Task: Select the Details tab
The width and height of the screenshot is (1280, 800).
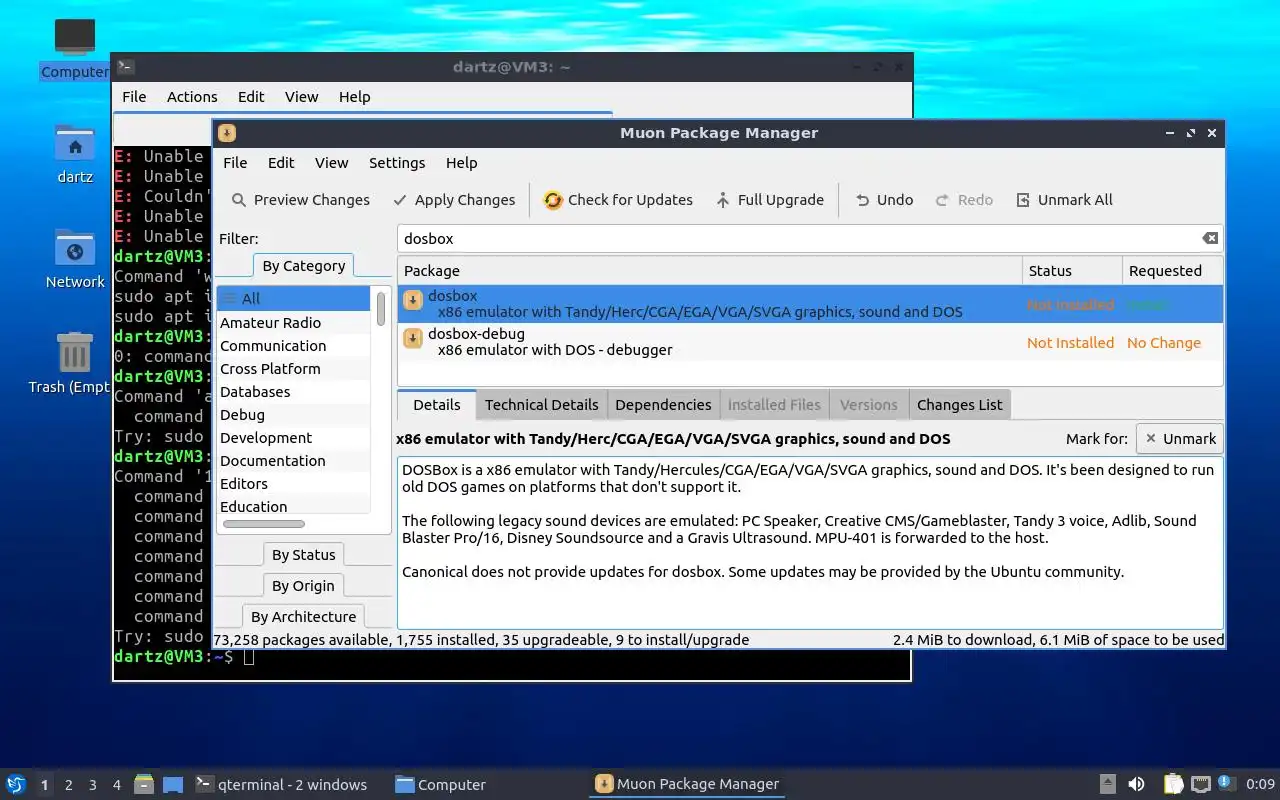Action: click(437, 405)
